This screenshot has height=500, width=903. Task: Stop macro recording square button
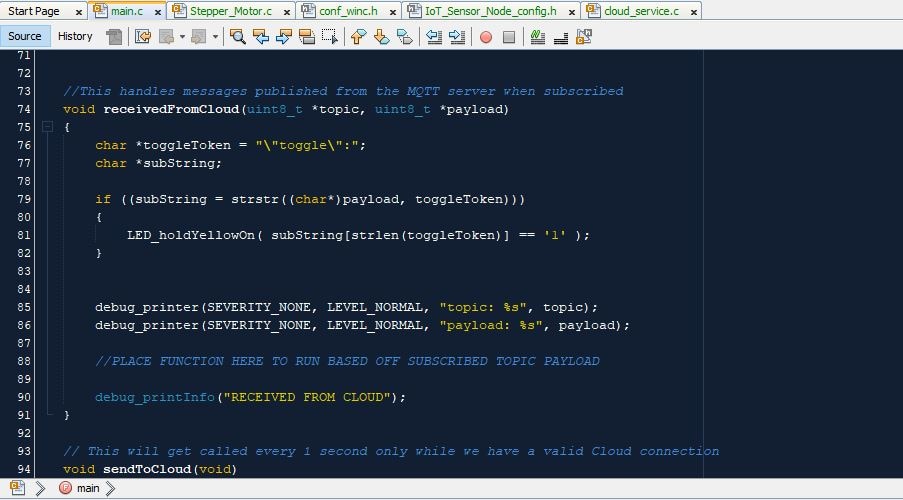(x=508, y=37)
